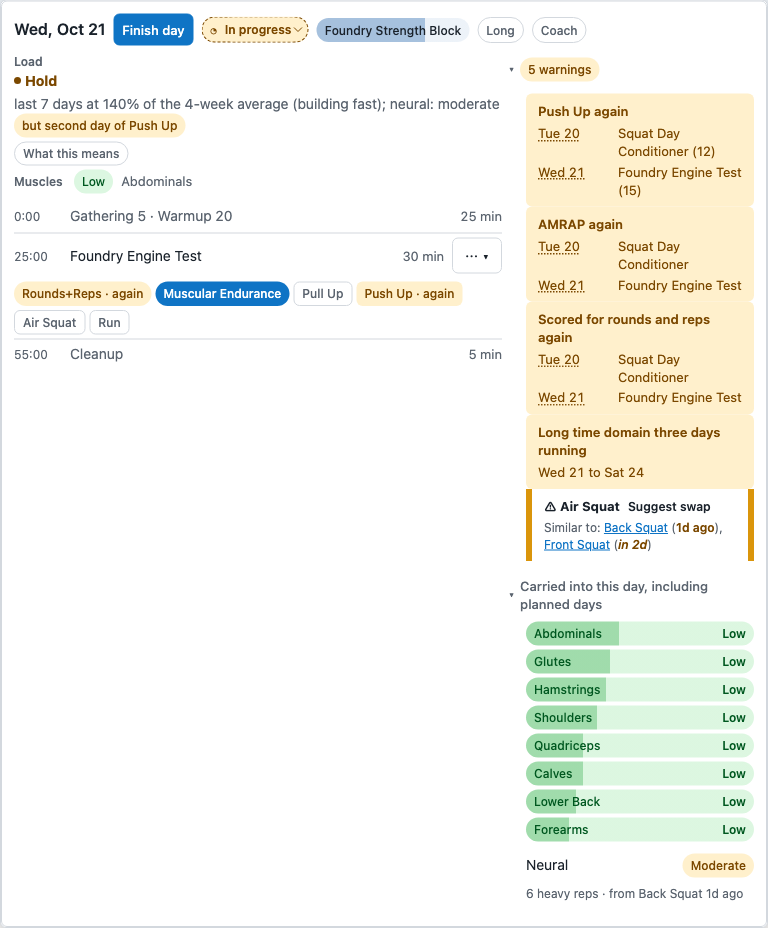Open the Back Squat link
Image resolution: width=768 pixels, height=928 pixels.
click(x=635, y=528)
